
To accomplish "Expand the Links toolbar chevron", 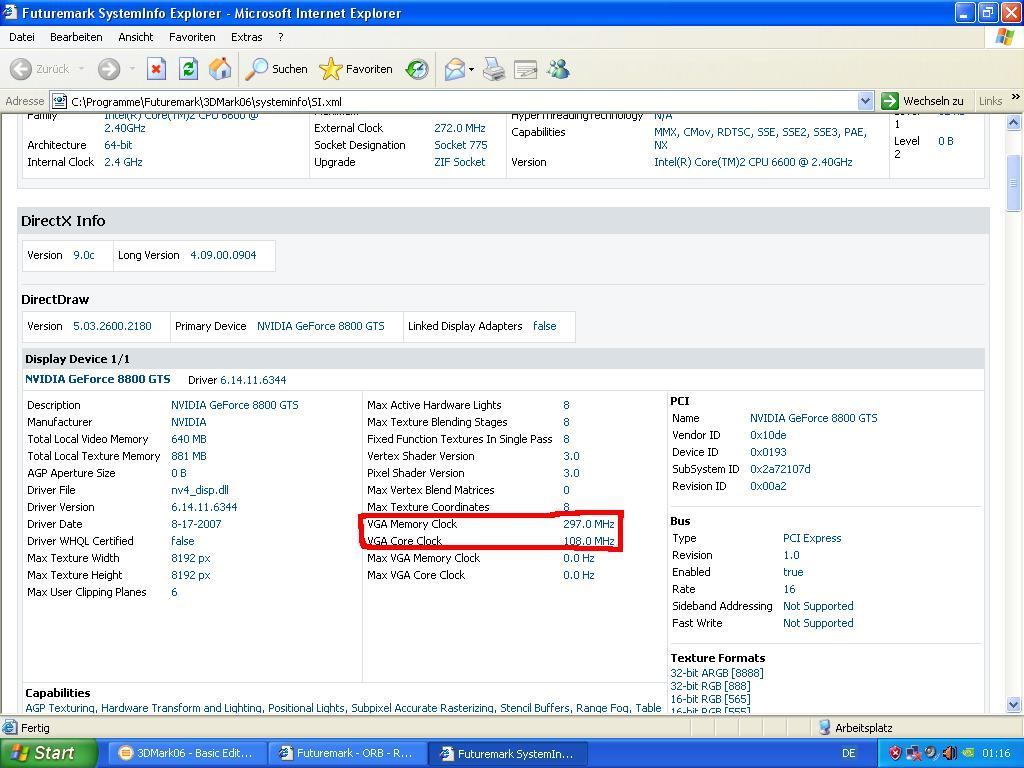I will point(1015,97).
